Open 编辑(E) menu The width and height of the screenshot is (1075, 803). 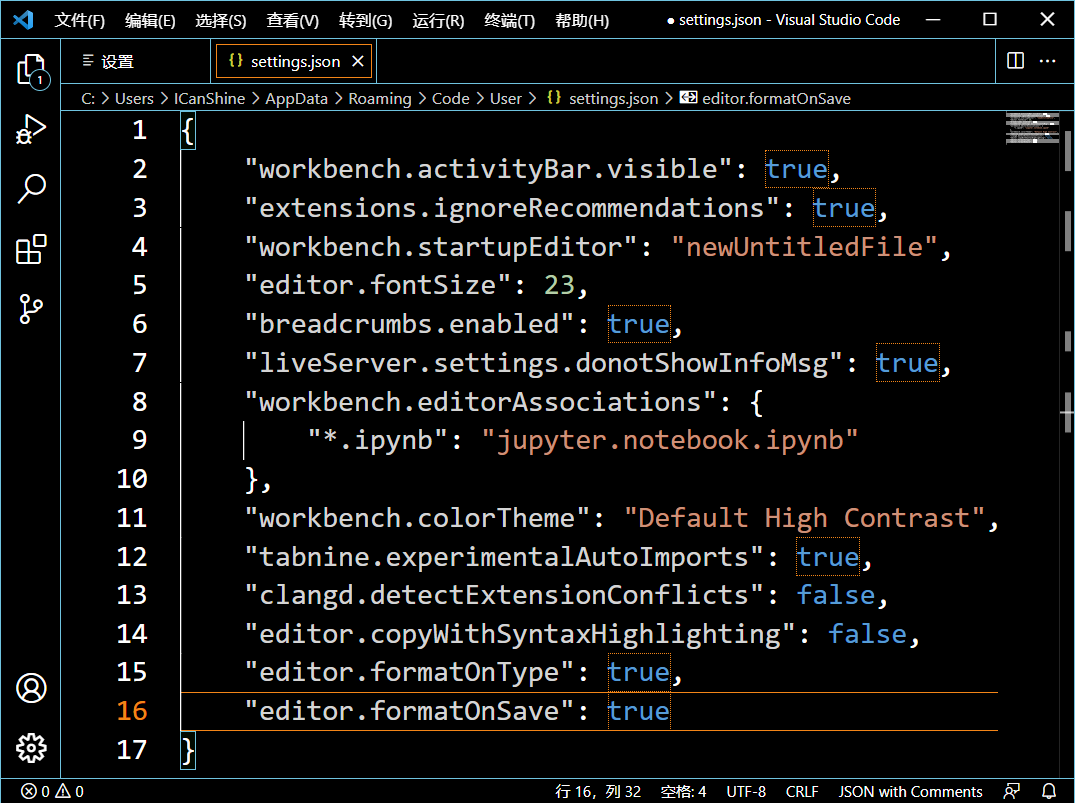(150, 21)
